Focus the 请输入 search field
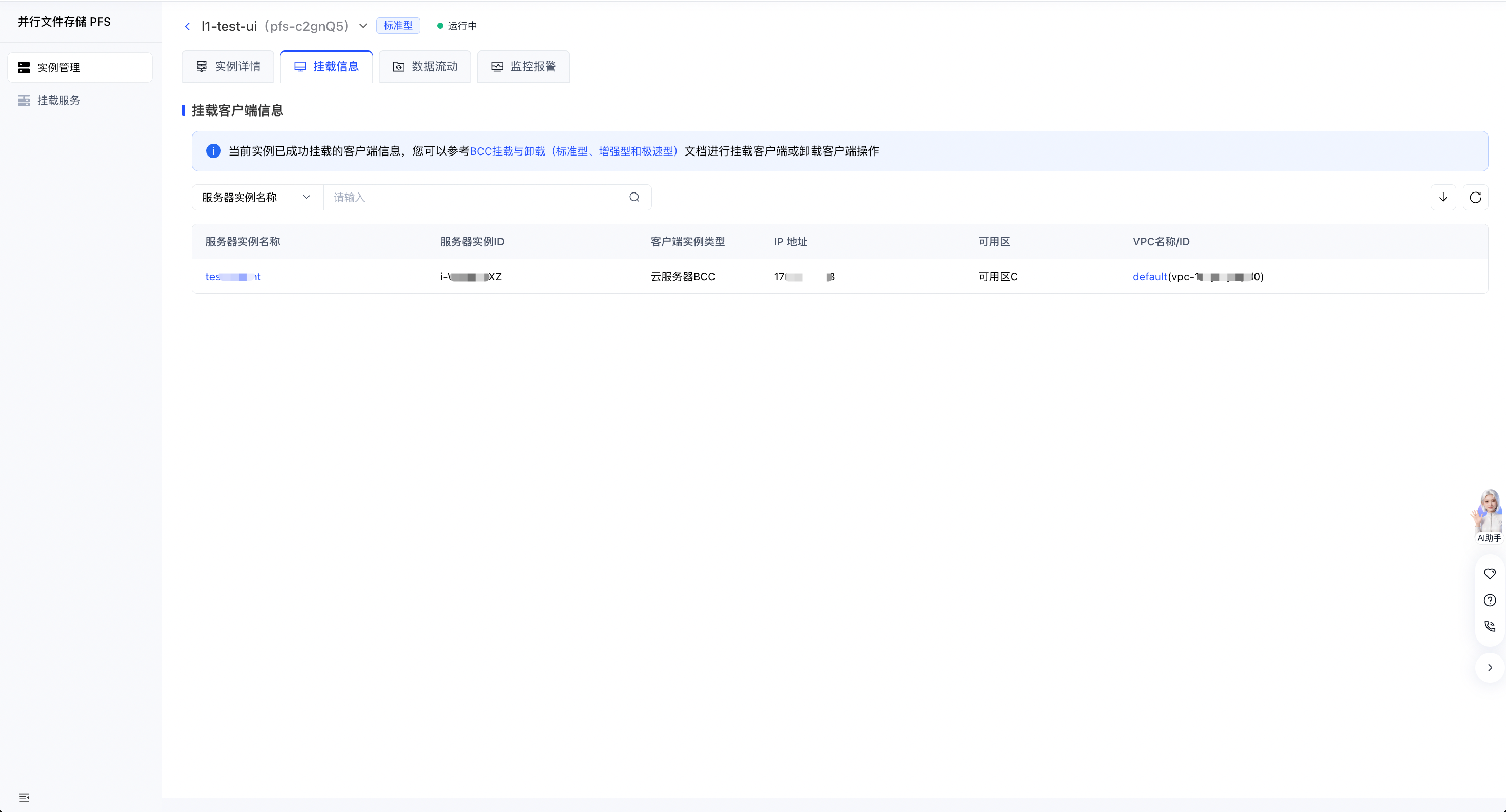The image size is (1506, 812). pos(476,198)
